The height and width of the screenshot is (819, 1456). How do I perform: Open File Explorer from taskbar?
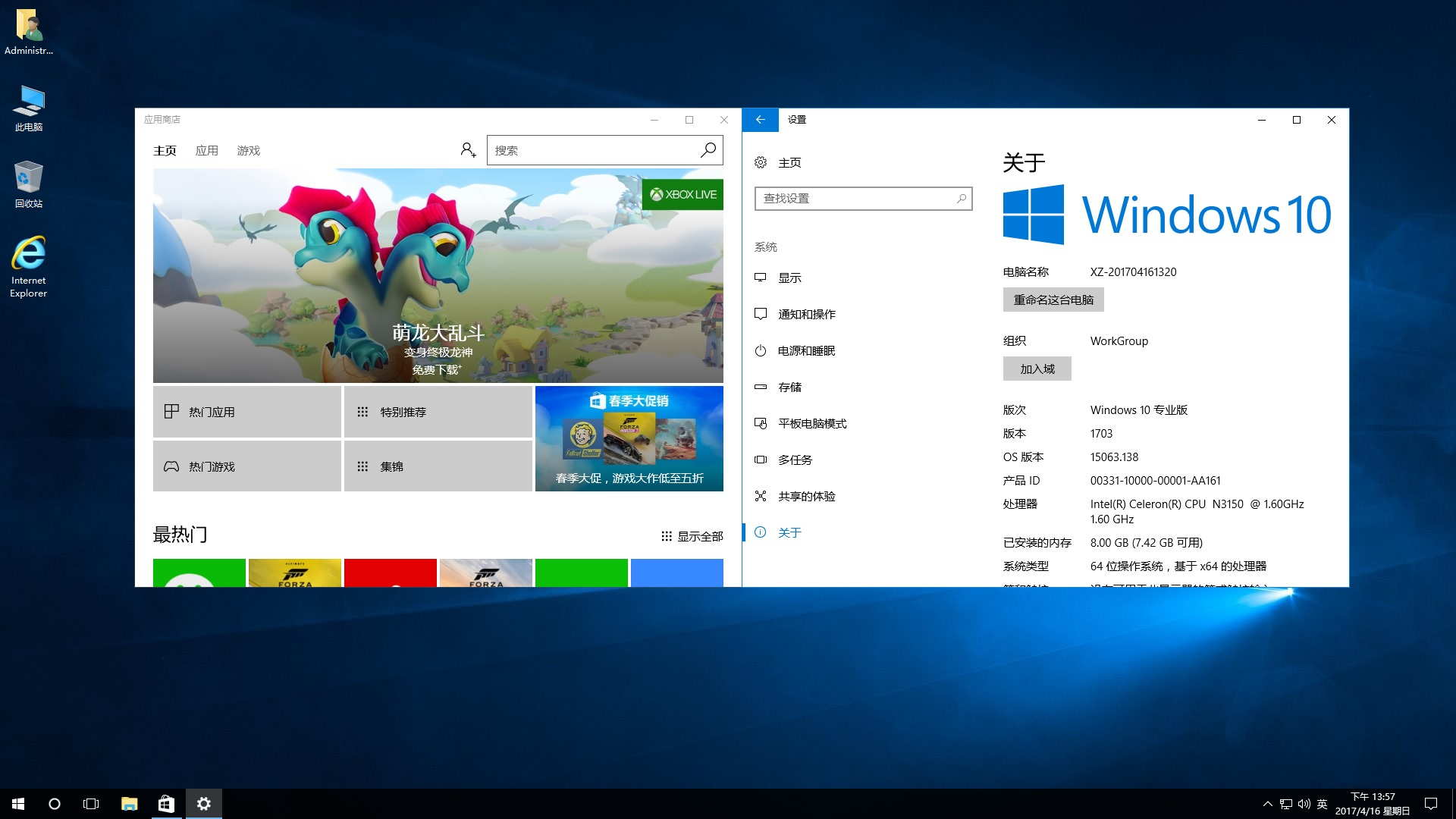(x=130, y=804)
